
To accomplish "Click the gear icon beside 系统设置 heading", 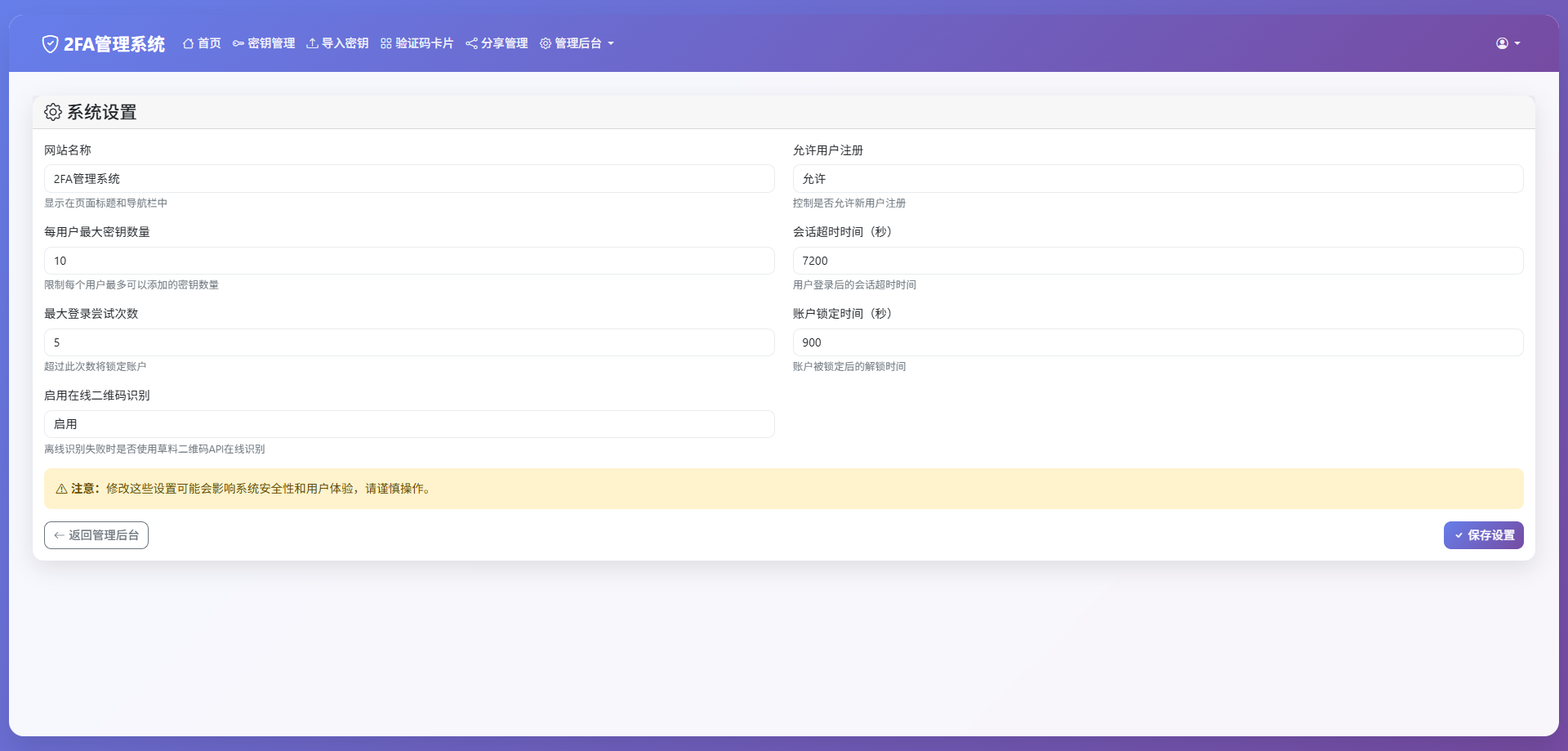I will tap(52, 112).
